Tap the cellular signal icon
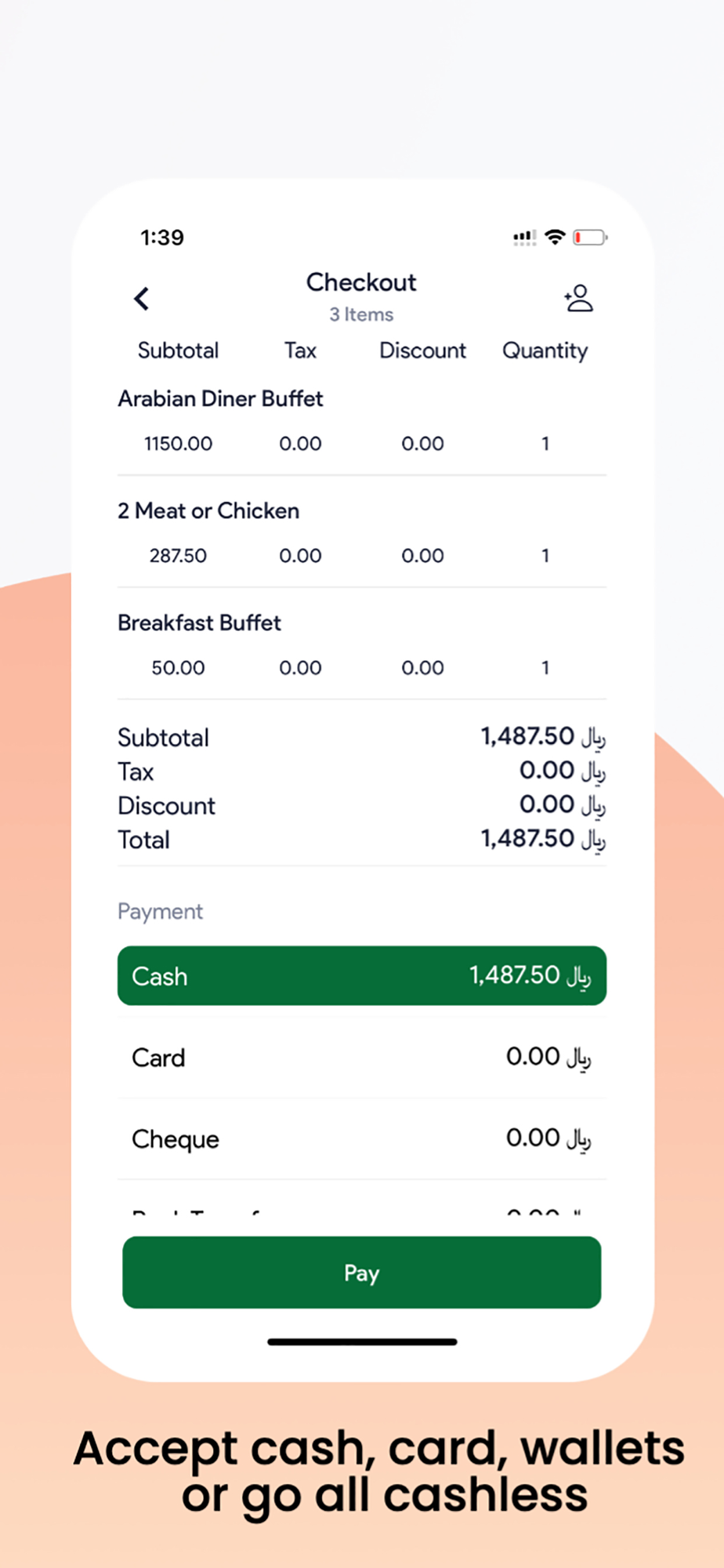The height and width of the screenshot is (1568, 724). click(525, 237)
